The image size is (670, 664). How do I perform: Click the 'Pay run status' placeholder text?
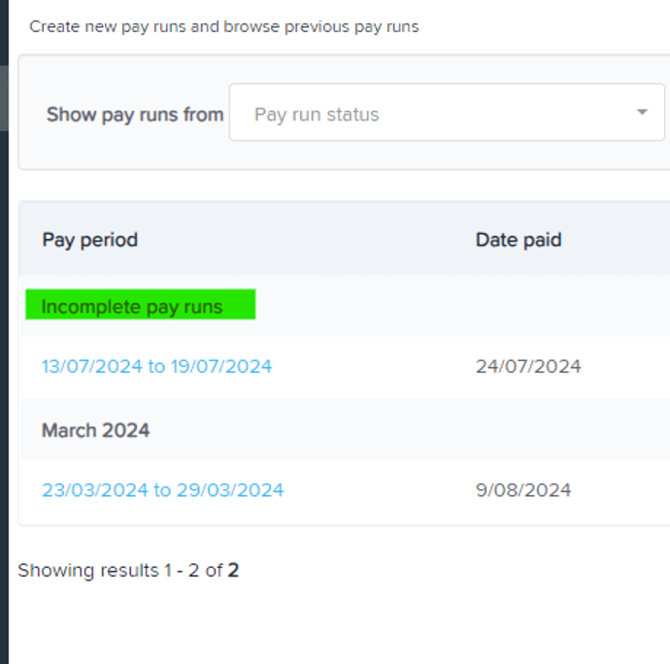[317, 114]
